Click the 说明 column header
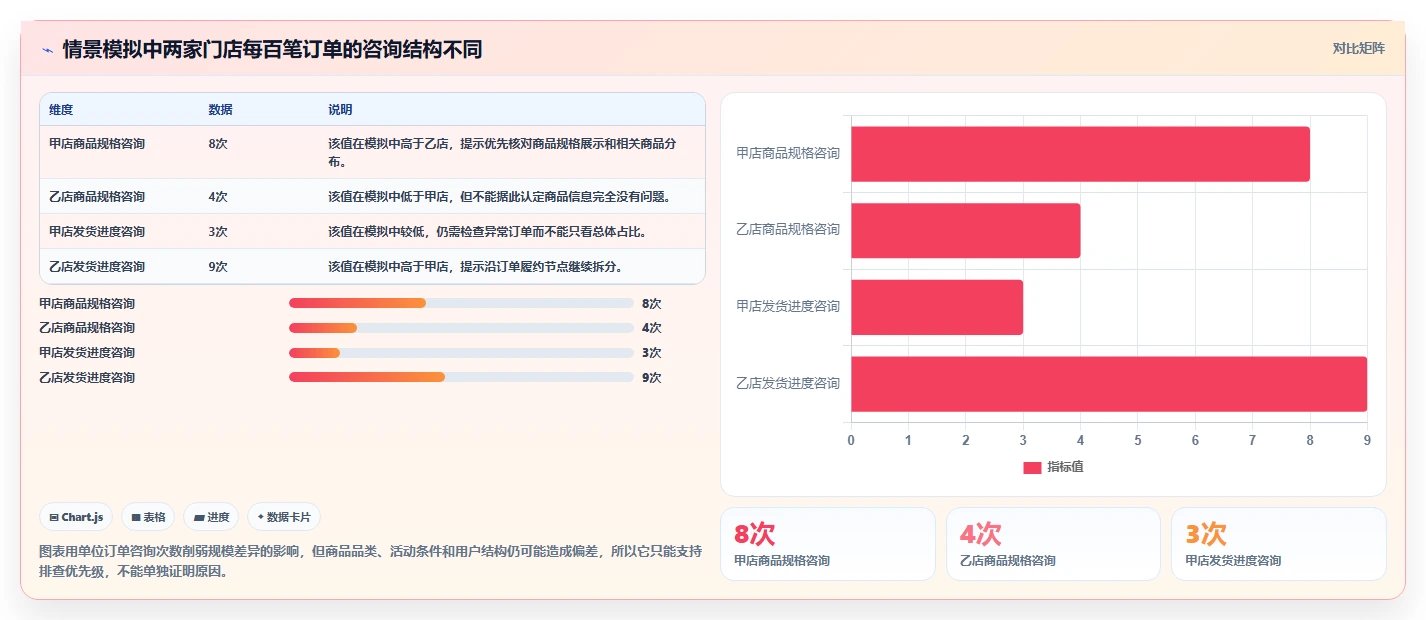The width and height of the screenshot is (1426, 620). point(340,110)
